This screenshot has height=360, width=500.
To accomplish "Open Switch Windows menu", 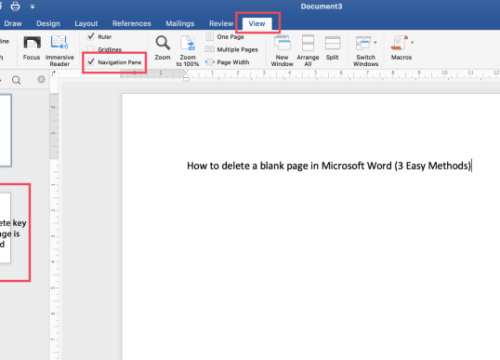I will click(366, 51).
